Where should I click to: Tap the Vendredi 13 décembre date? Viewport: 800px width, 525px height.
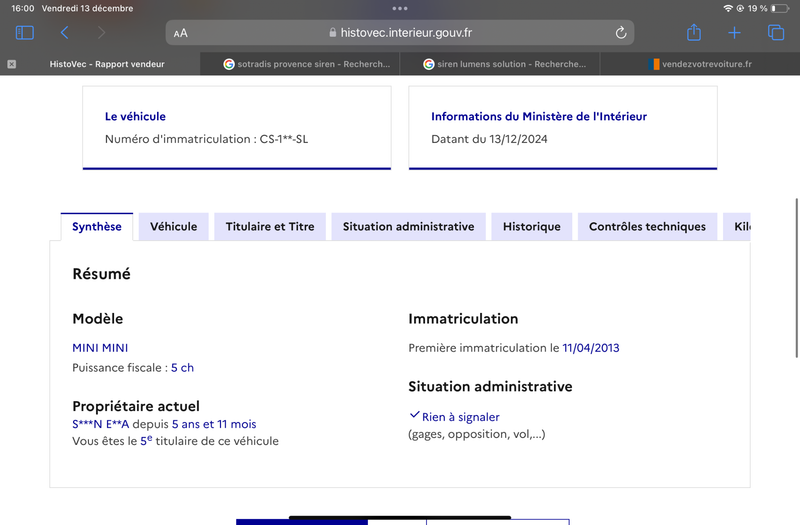coord(87,8)
